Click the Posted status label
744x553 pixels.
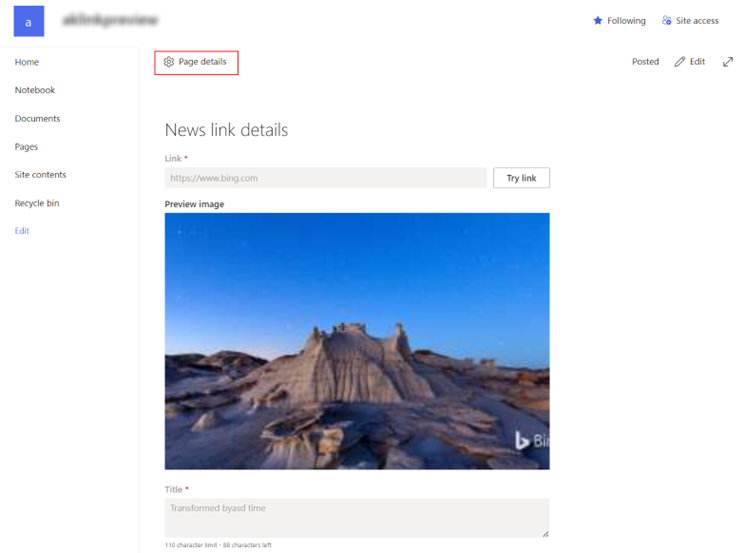tap(645, 62)
